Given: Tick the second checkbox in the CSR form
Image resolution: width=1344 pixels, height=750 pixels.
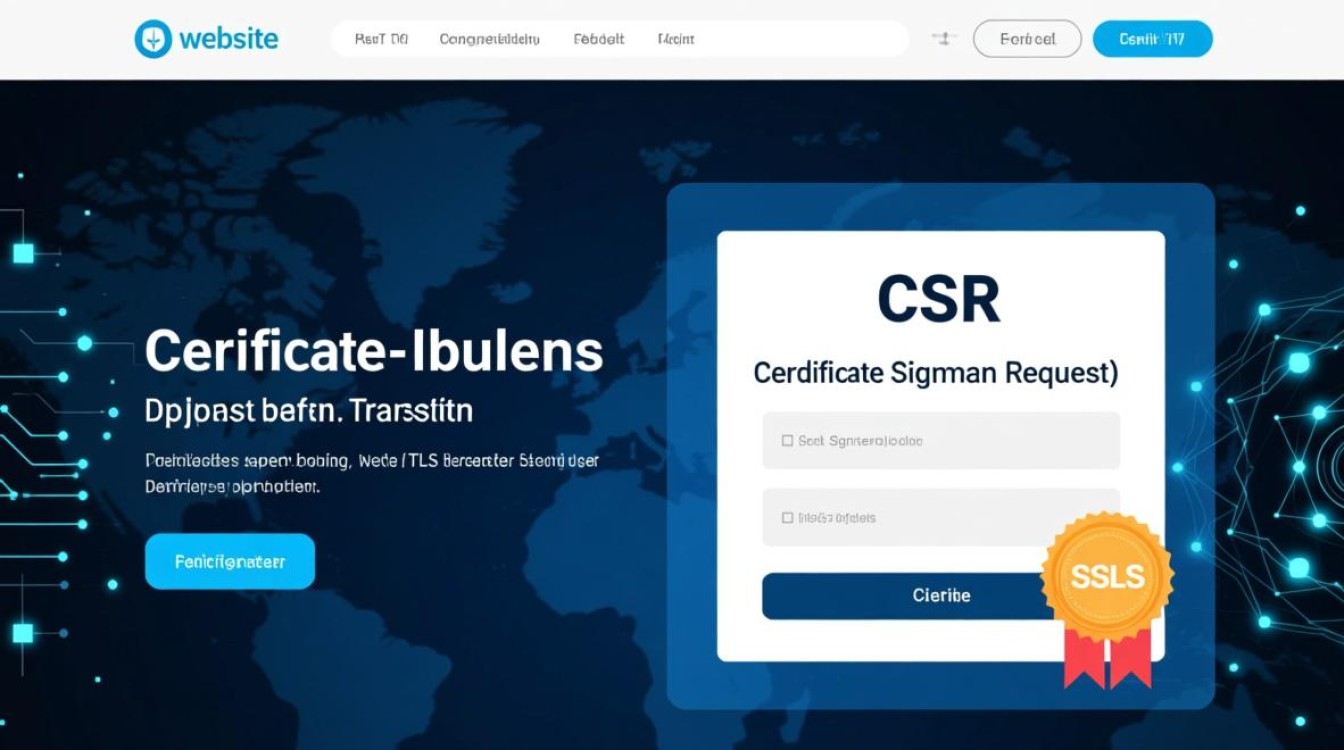Looking at the screenshot, I should (x=788, y=518).
